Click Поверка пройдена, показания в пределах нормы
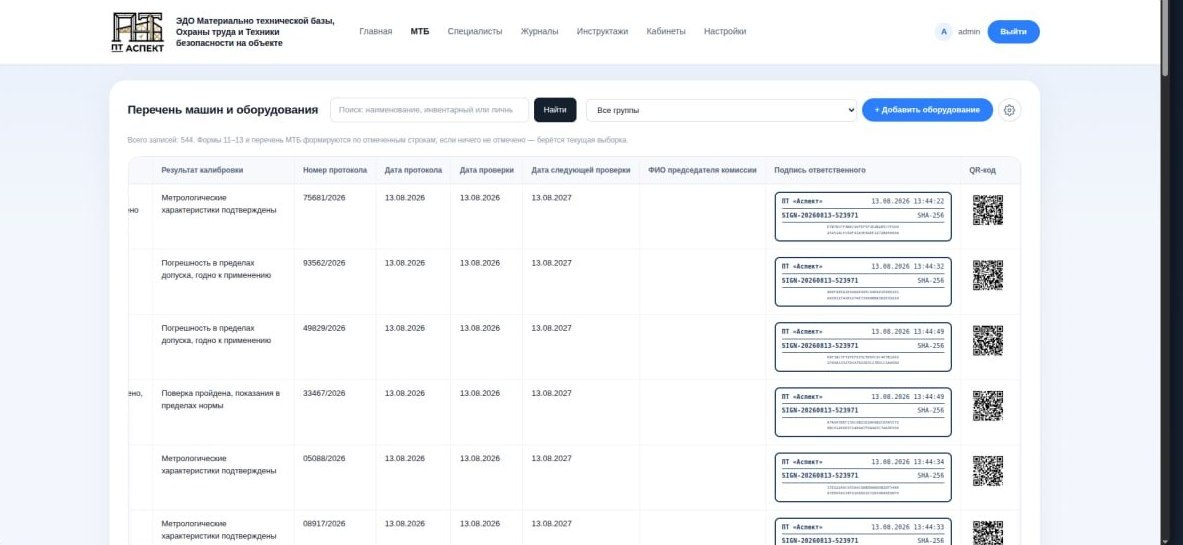 point(220,399)
